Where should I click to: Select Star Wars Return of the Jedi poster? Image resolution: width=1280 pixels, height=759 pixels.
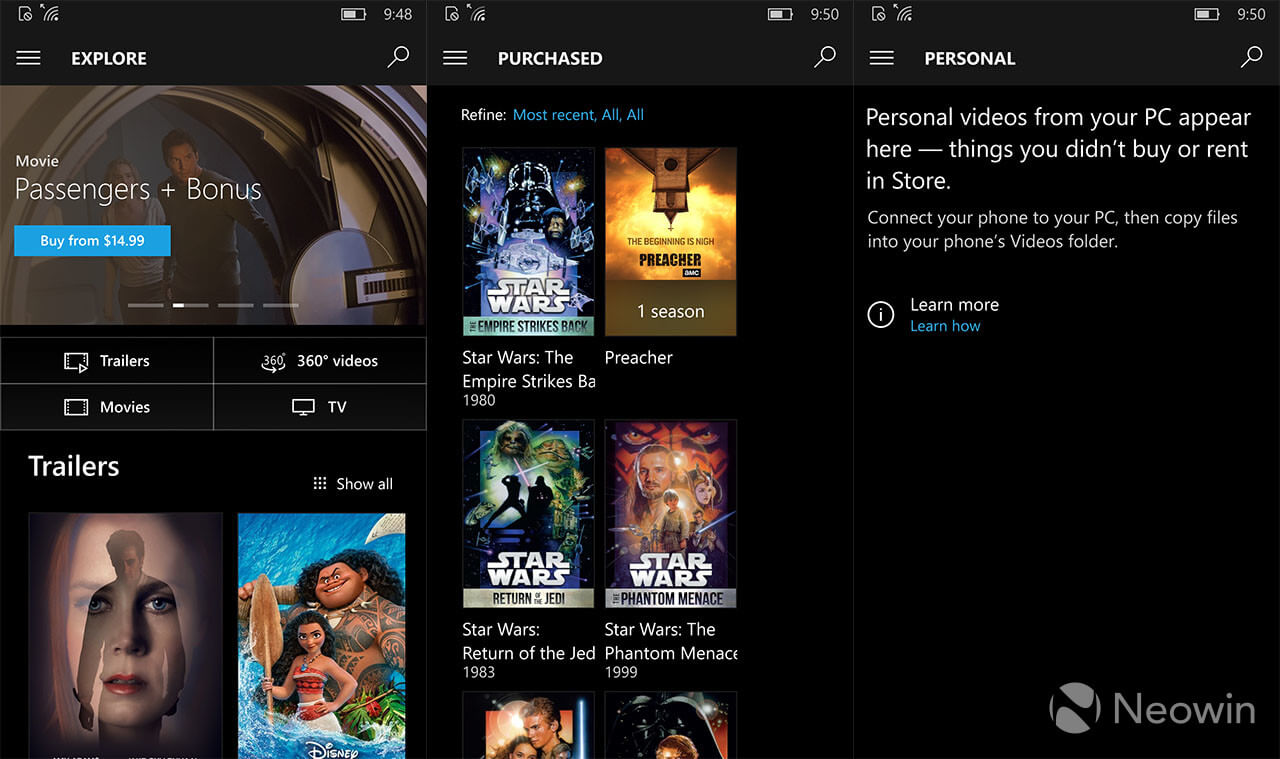529,514
